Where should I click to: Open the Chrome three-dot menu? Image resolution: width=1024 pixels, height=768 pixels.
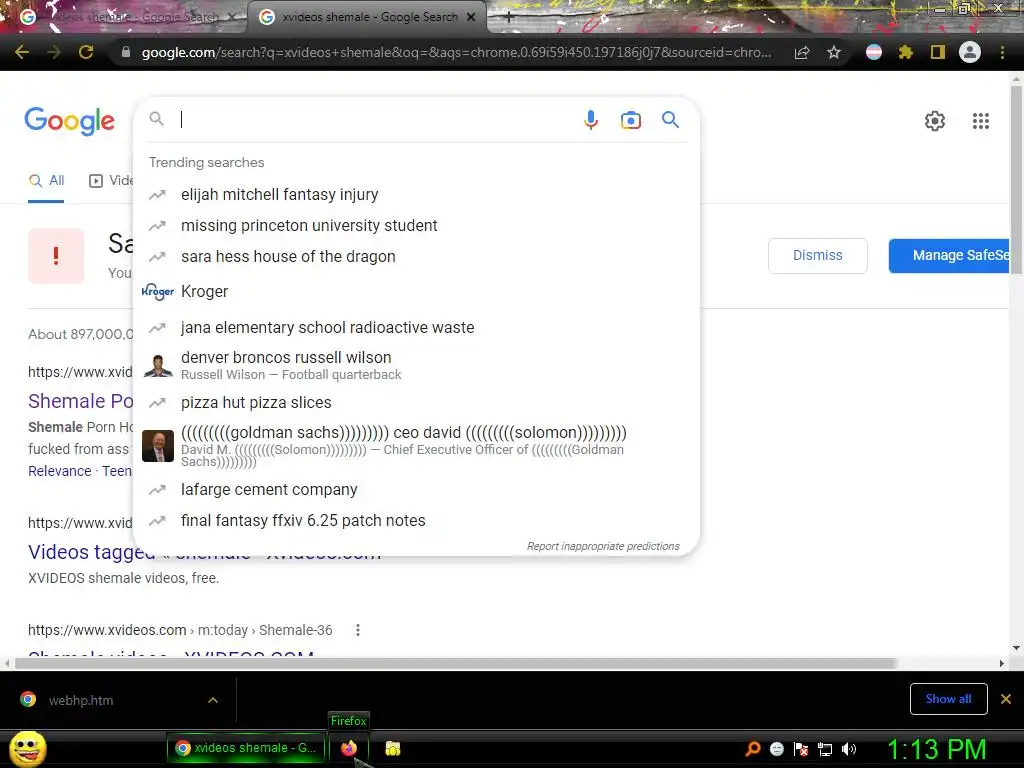tap(1002, 52)
